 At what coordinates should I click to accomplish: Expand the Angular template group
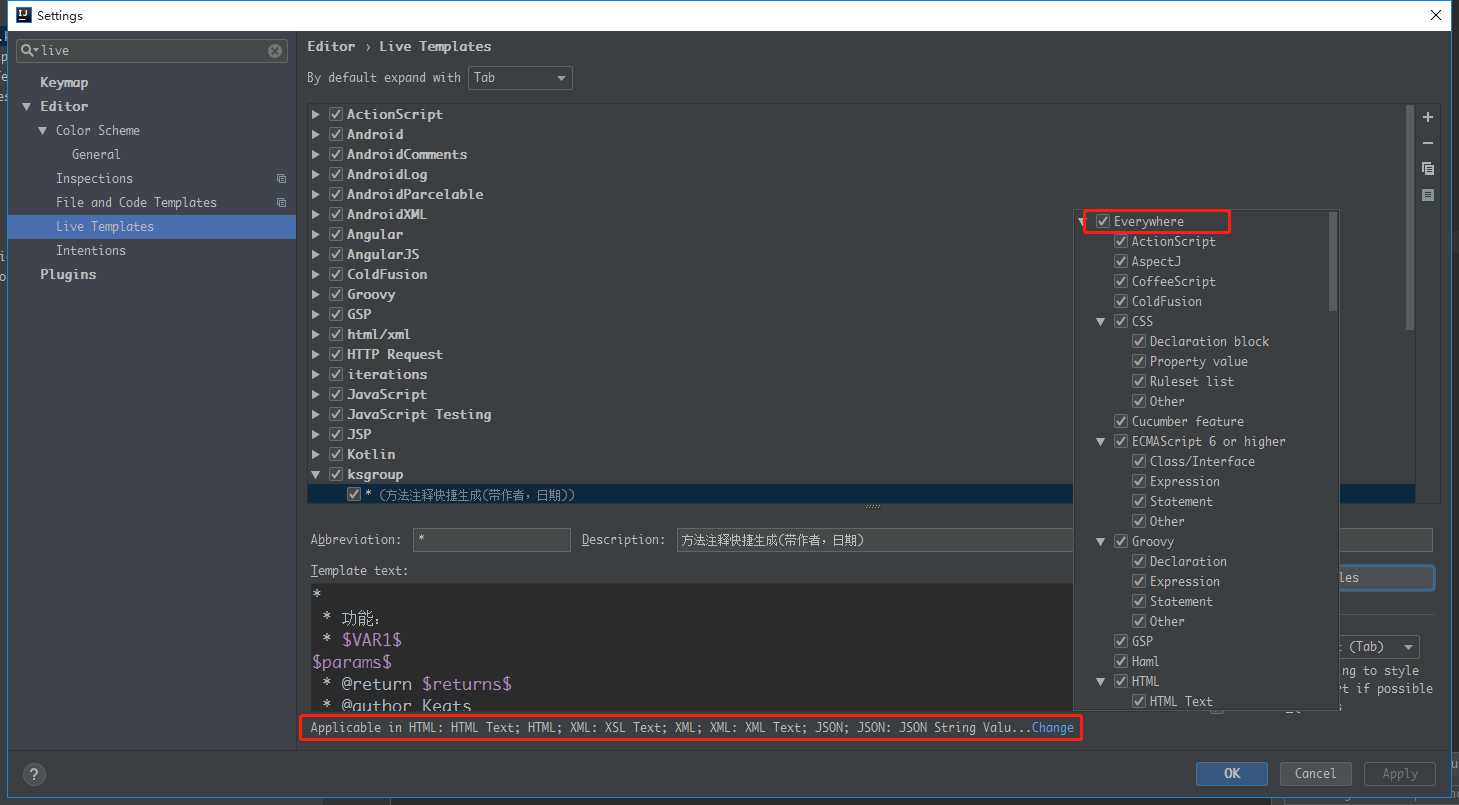point(316,234)
